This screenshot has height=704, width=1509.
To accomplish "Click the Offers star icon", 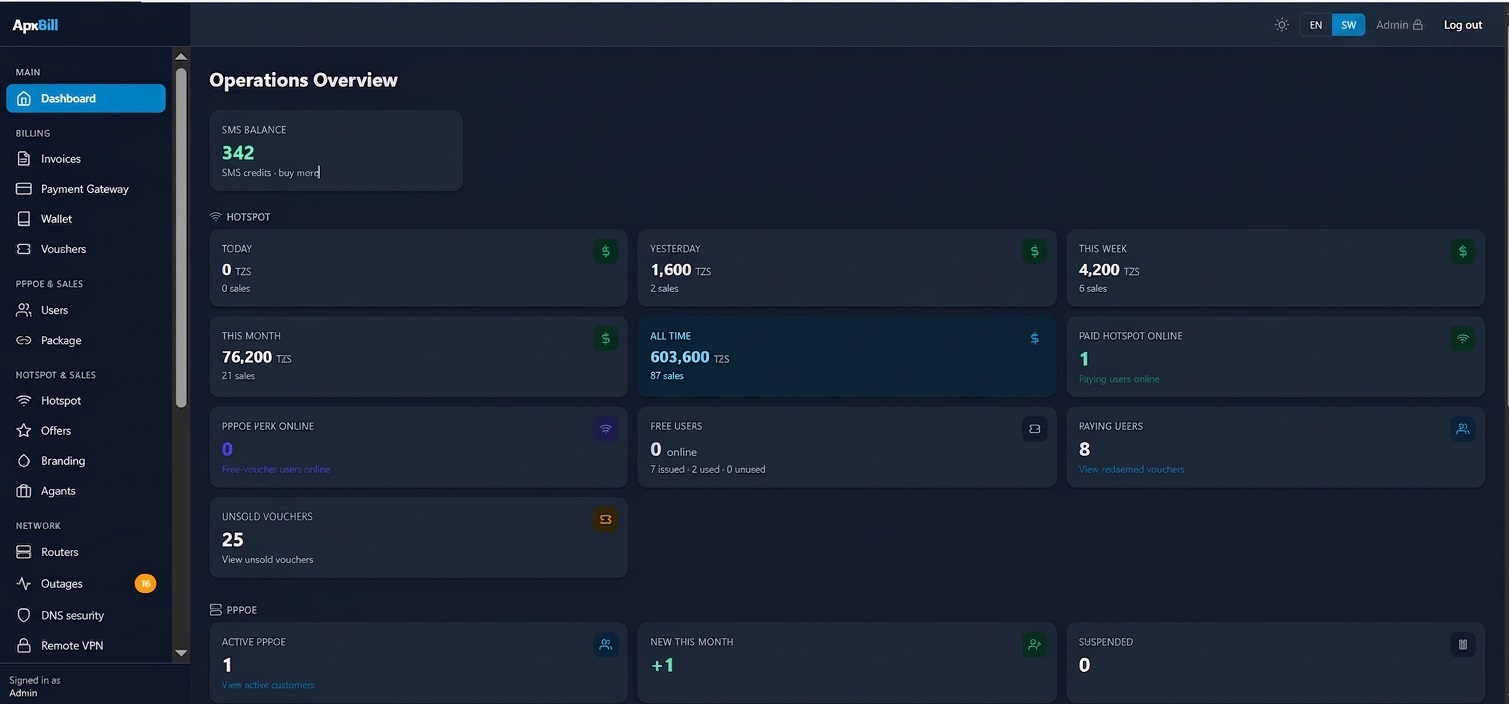I will click(x=24, y=431).
